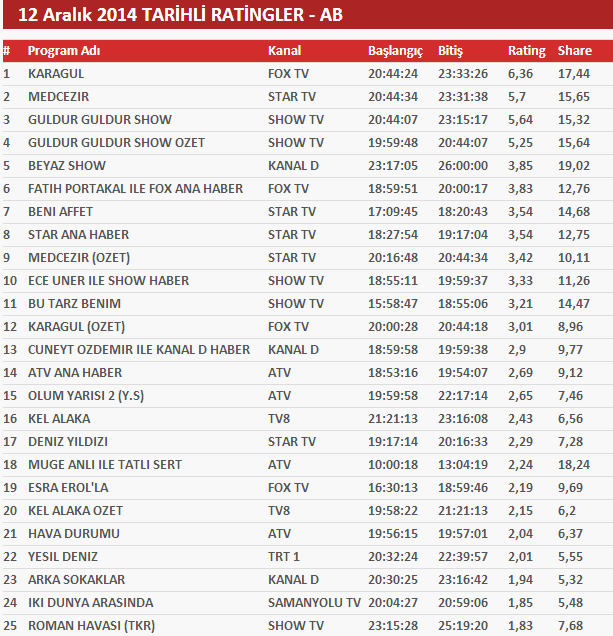Click share value '19,02'

(x=574, y=166)
